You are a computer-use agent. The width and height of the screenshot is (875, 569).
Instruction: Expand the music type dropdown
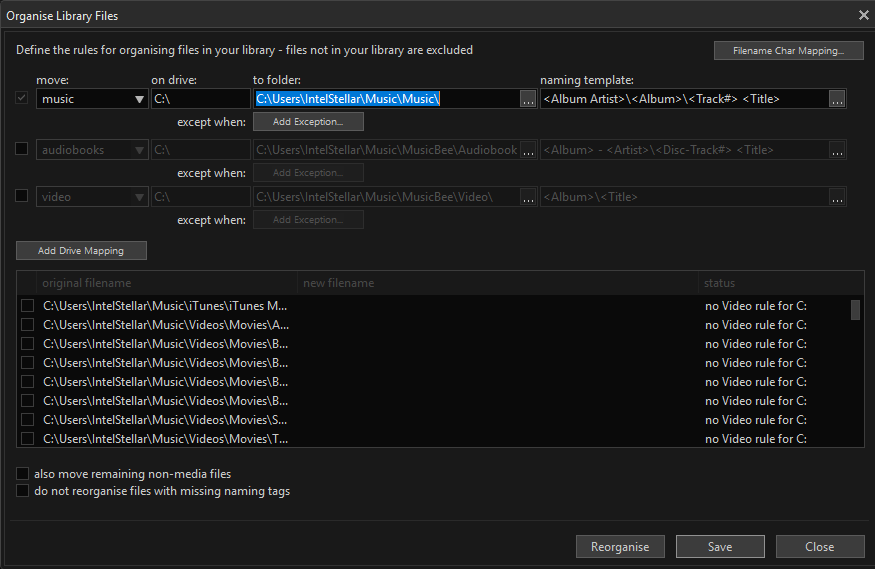[138, 99]
